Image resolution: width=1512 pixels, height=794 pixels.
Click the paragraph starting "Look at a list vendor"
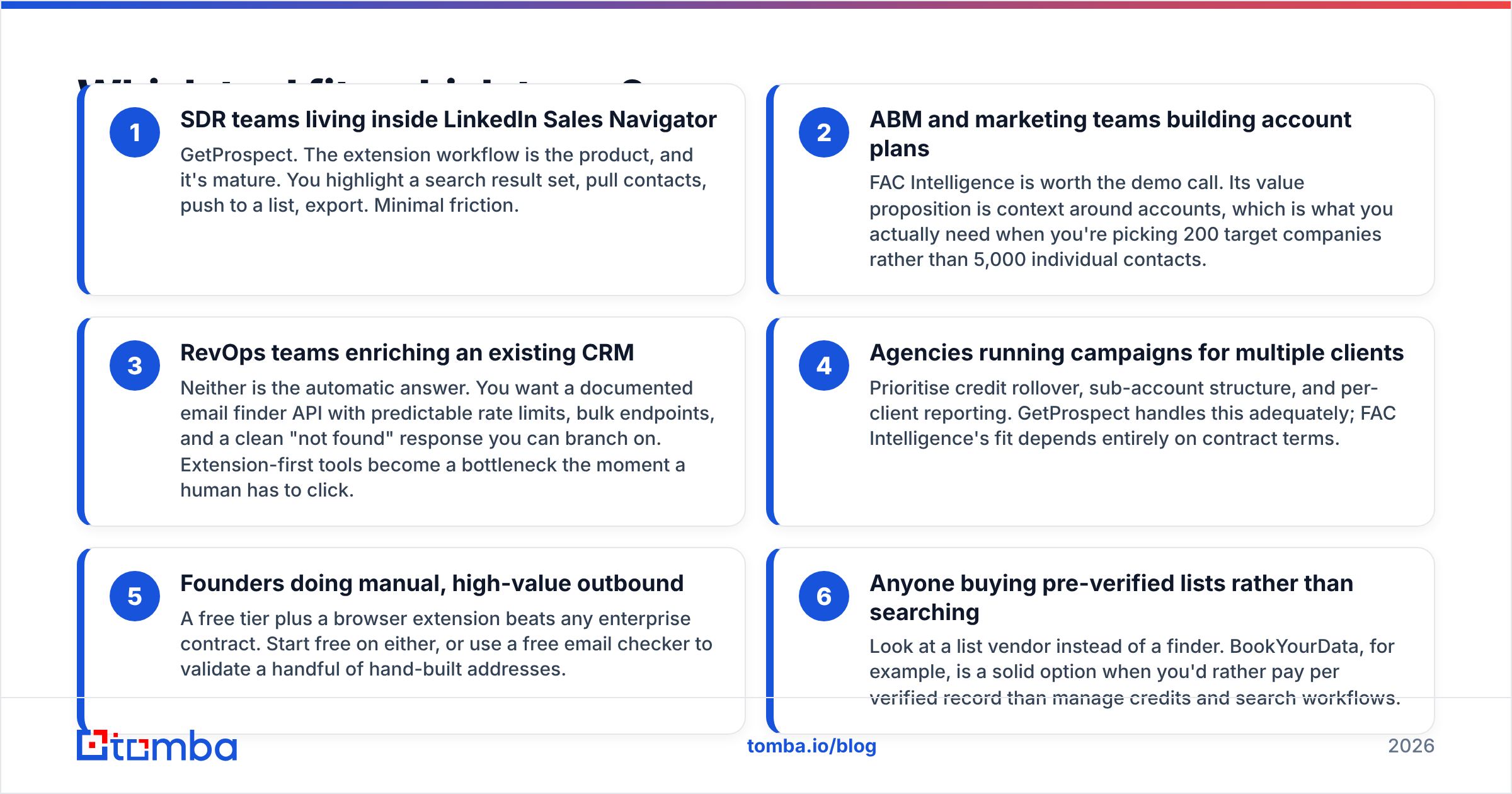point(1135,672)
